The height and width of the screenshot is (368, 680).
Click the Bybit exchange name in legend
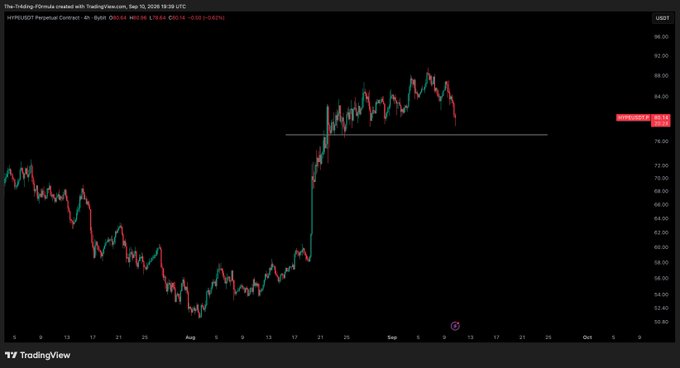click(100, 18)
